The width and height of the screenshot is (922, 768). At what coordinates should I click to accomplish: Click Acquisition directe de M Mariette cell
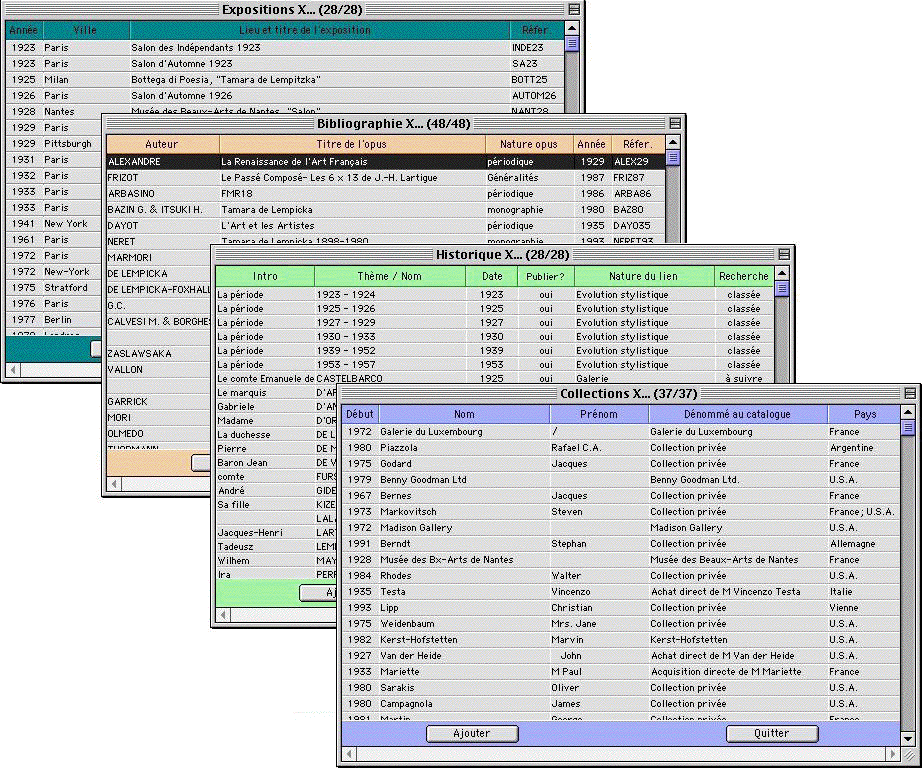click(726, 672)
